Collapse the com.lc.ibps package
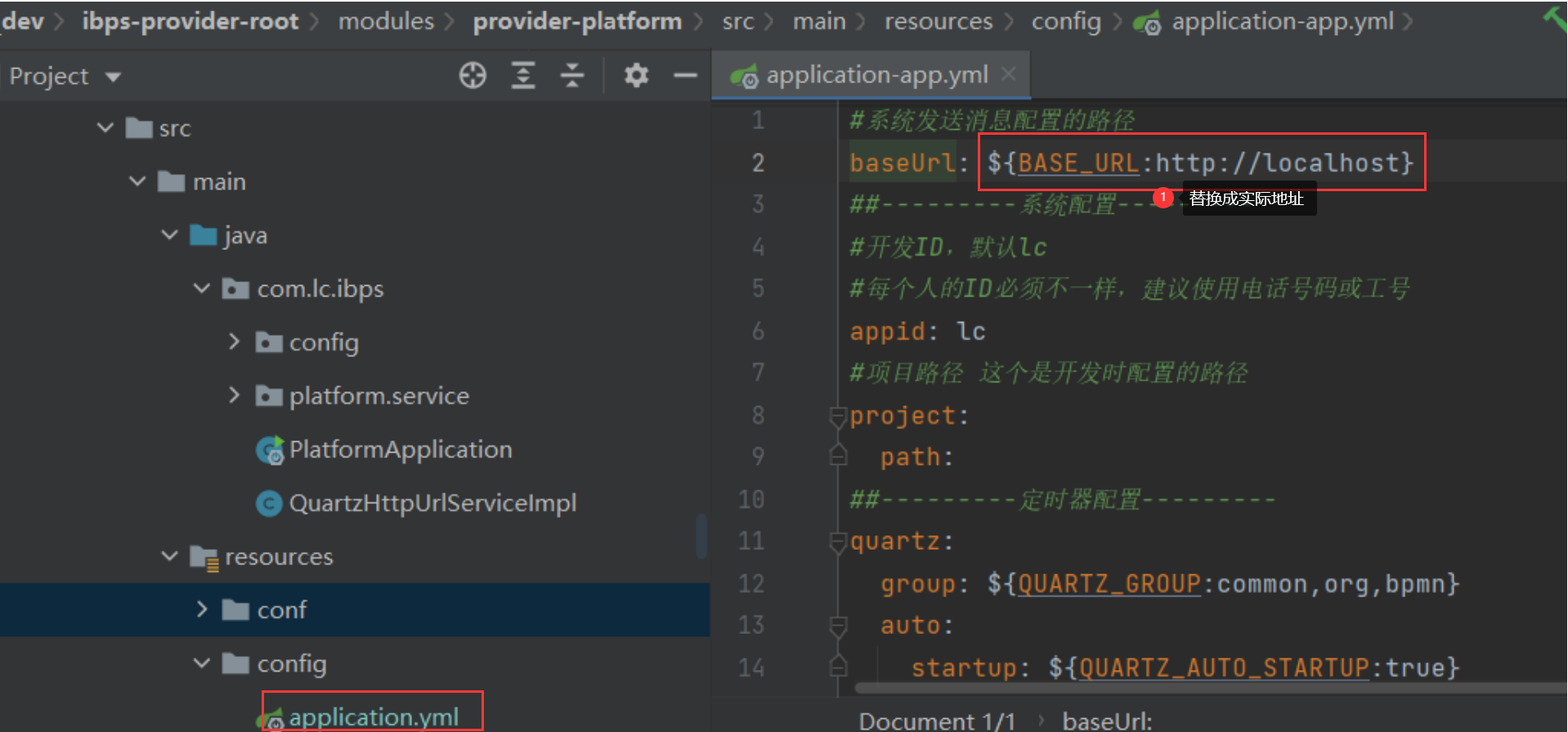 point(202,288)
